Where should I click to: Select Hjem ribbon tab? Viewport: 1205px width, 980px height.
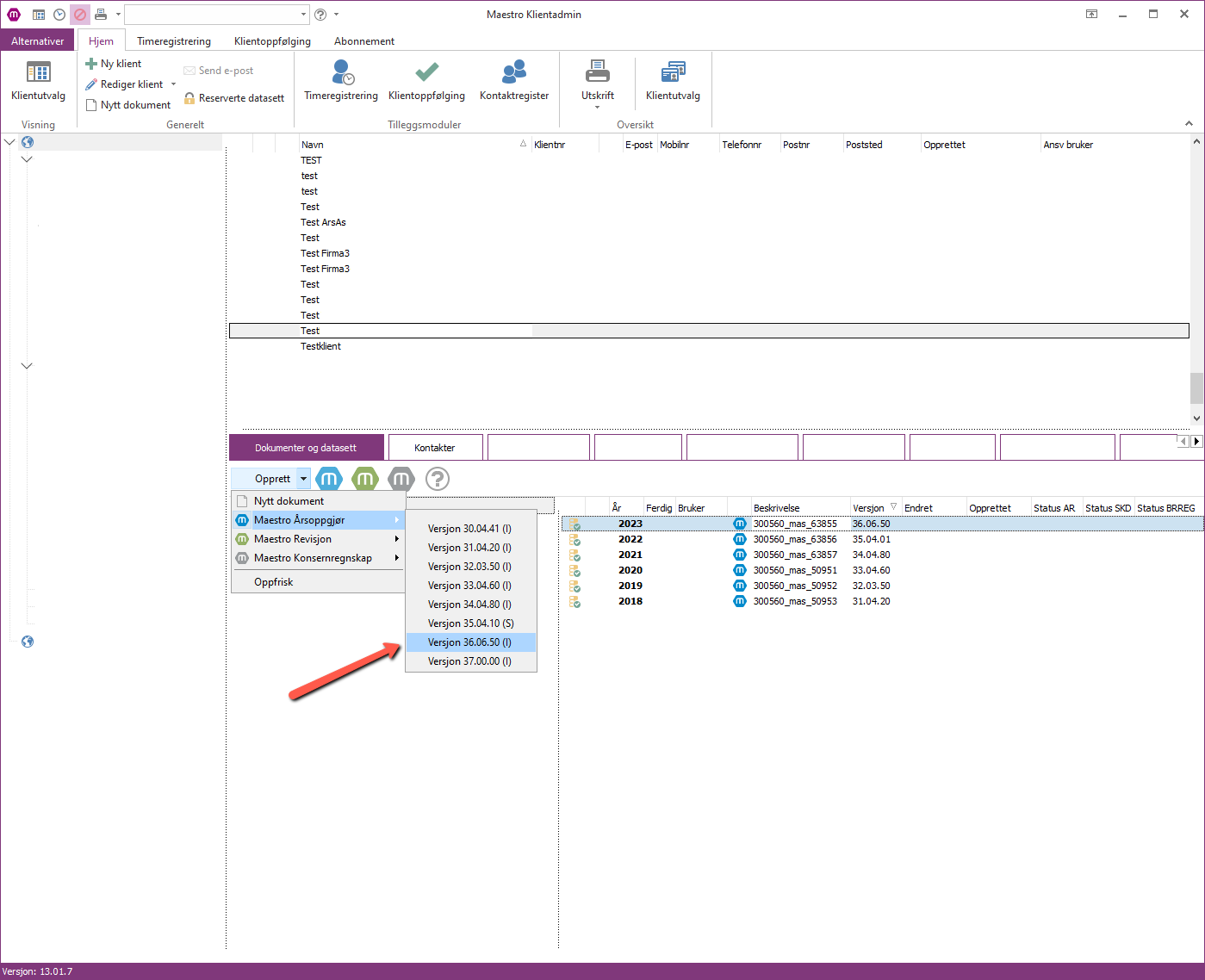pos(101,40)
